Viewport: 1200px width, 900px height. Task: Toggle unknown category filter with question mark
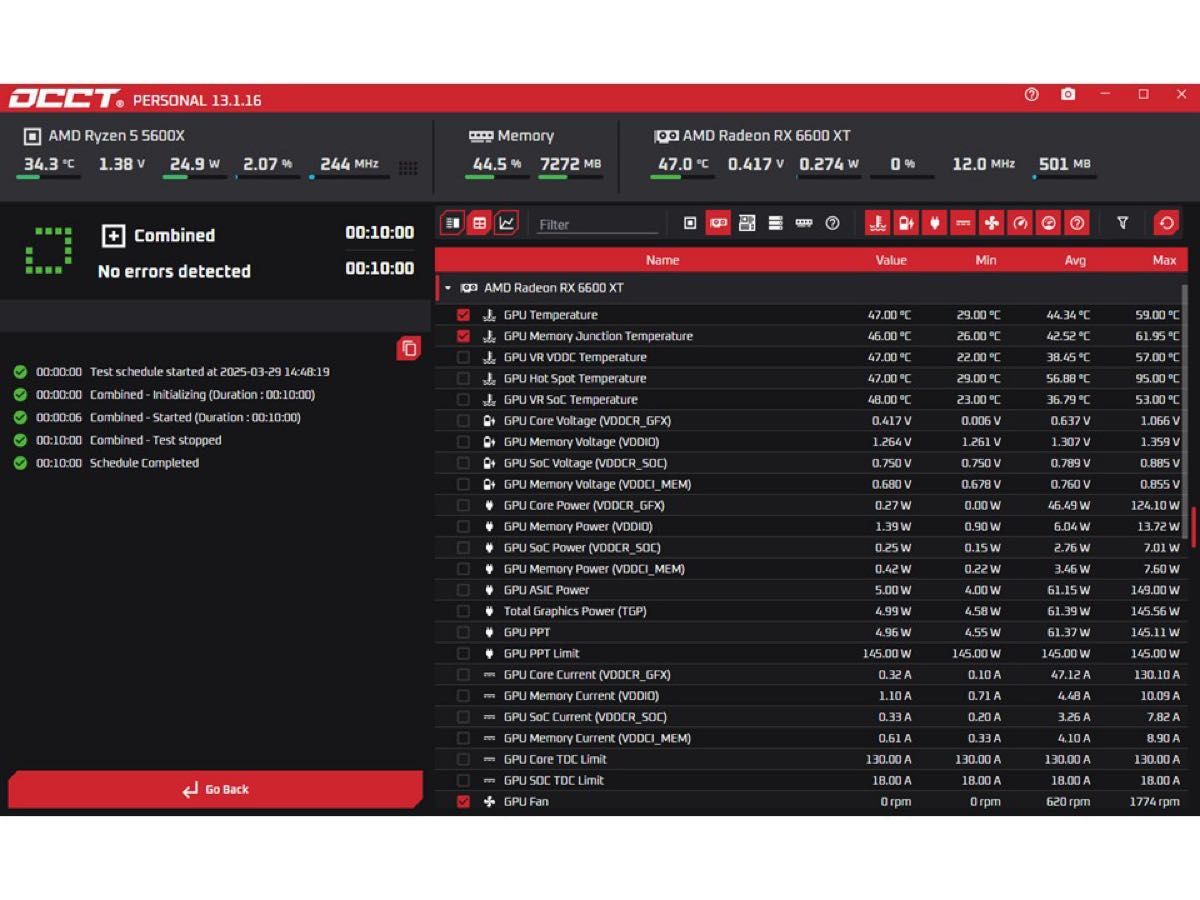(x=832, y=223)
